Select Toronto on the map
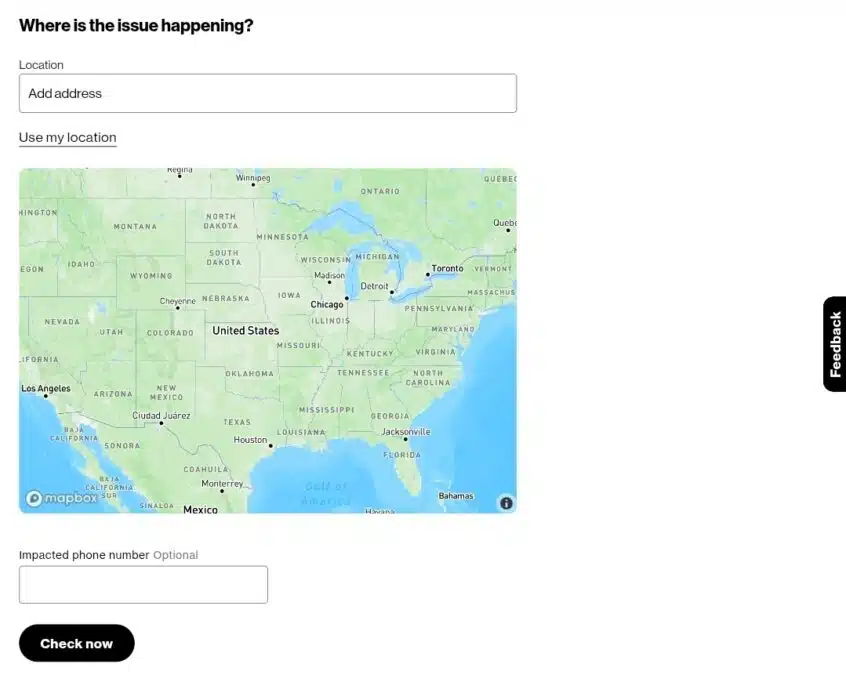The width and height of the screenshot is (846, 682). coord(428,274)
